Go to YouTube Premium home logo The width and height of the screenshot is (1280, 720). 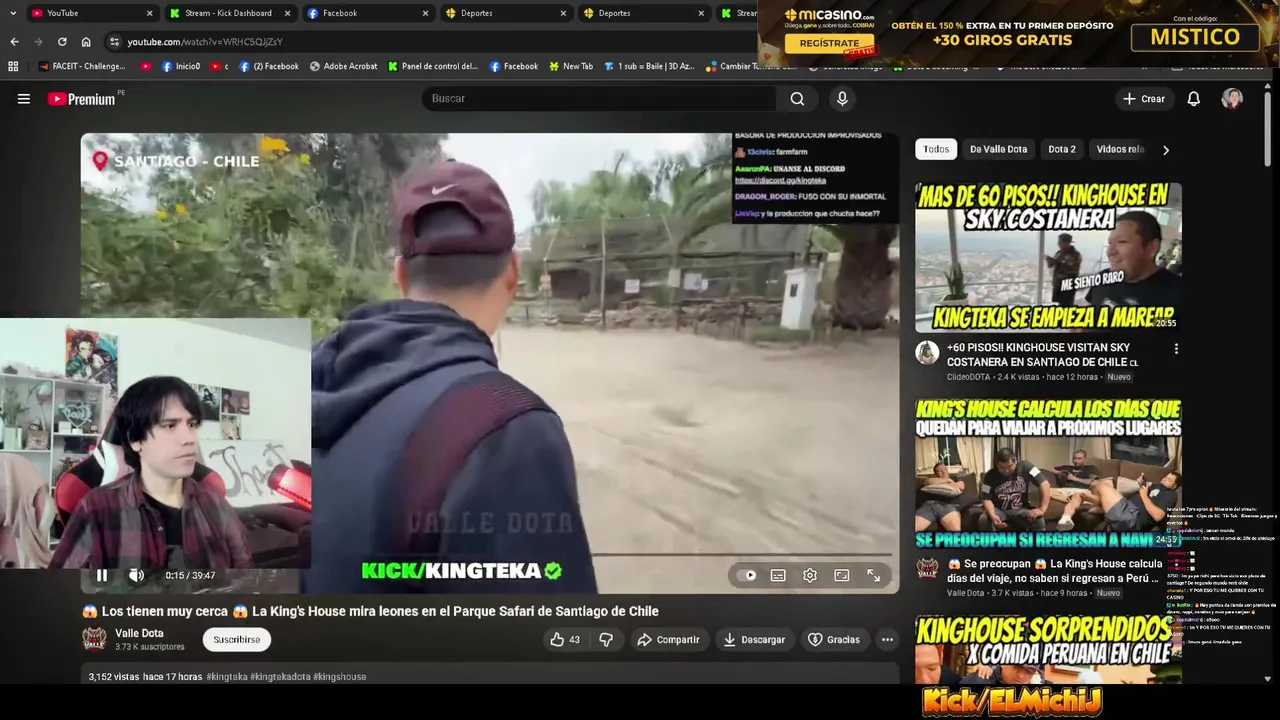pyautogui.click(x=83, y=99)
